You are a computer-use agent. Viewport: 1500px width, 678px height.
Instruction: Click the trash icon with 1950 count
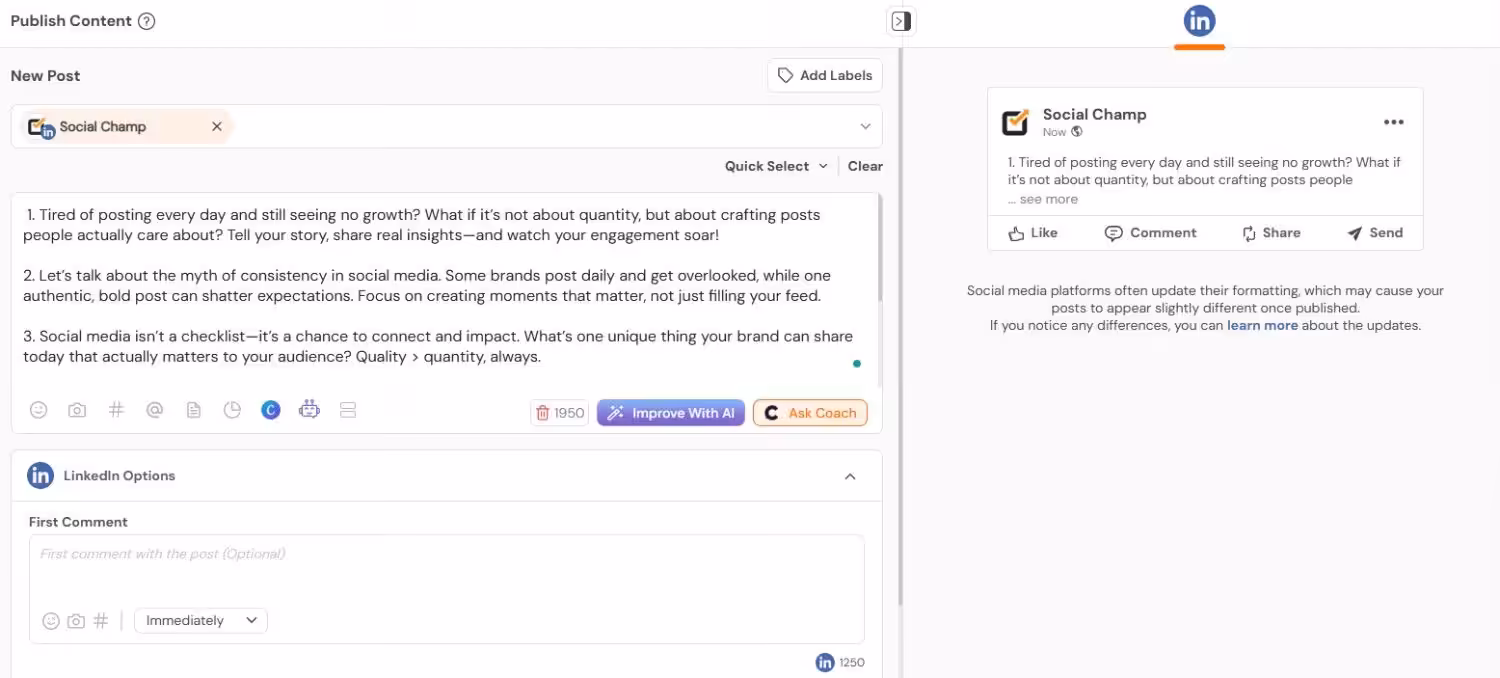[559, 413]
